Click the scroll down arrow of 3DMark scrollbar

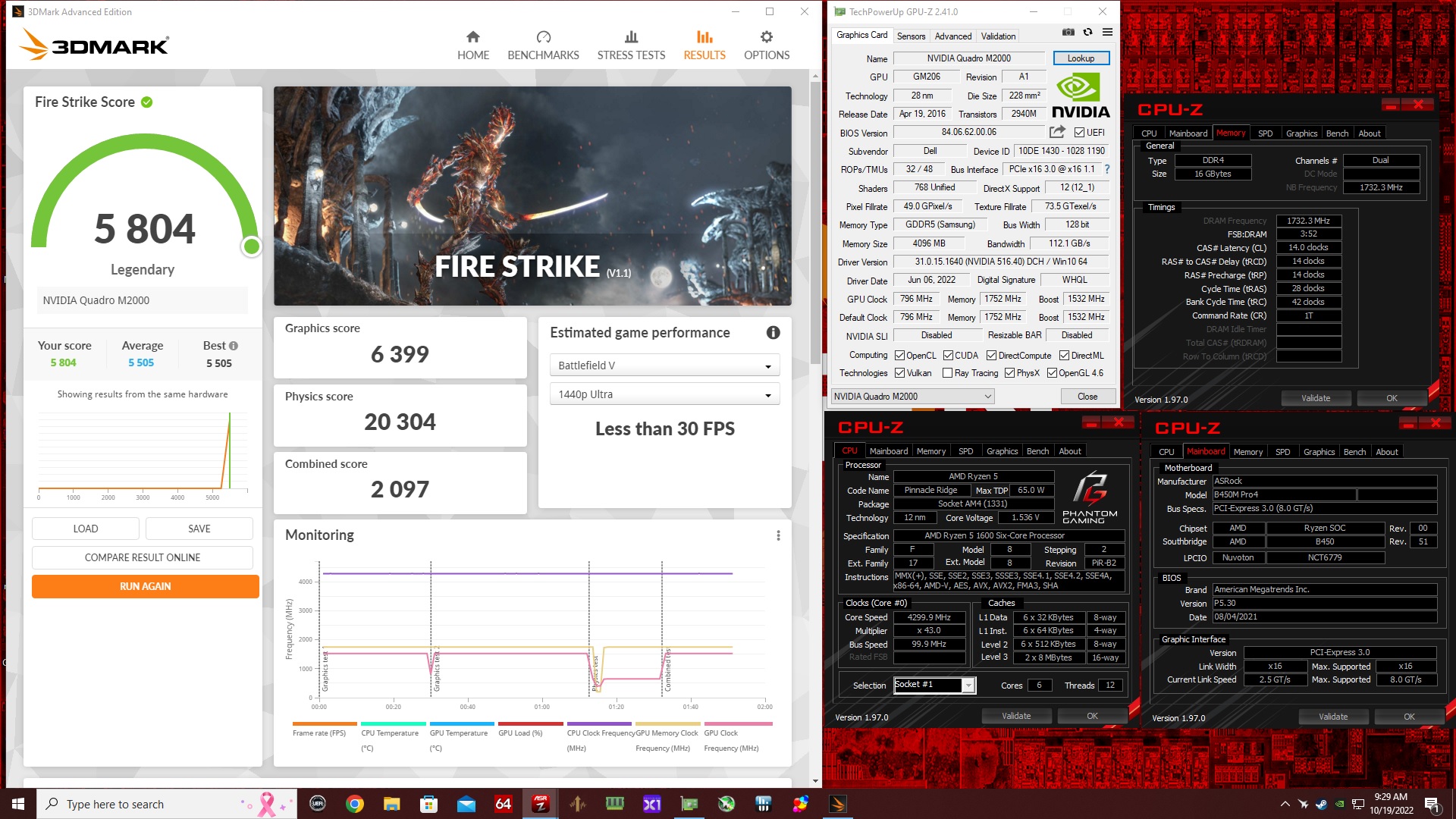click(815, 781)
